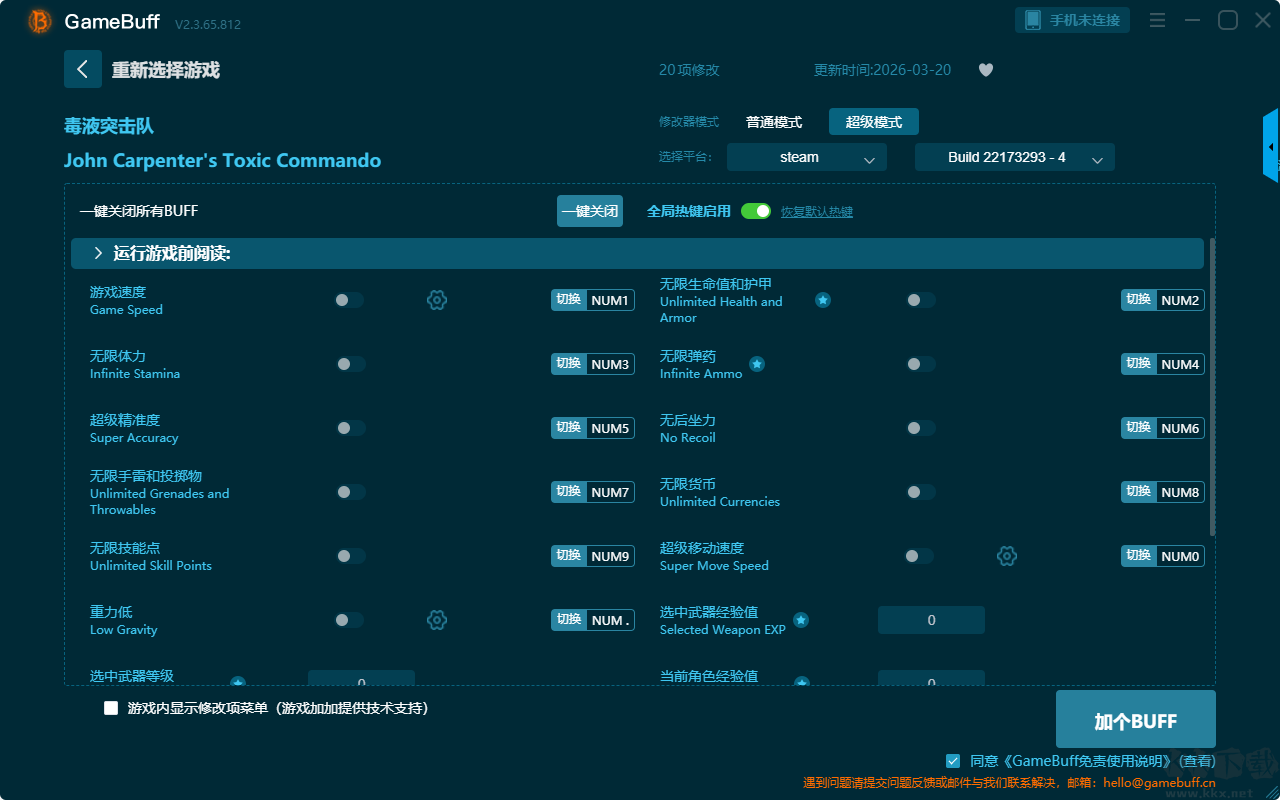Toggle No Recoil on
The height and width of the screenshot is (800, 1280).
tap(919, 428)
